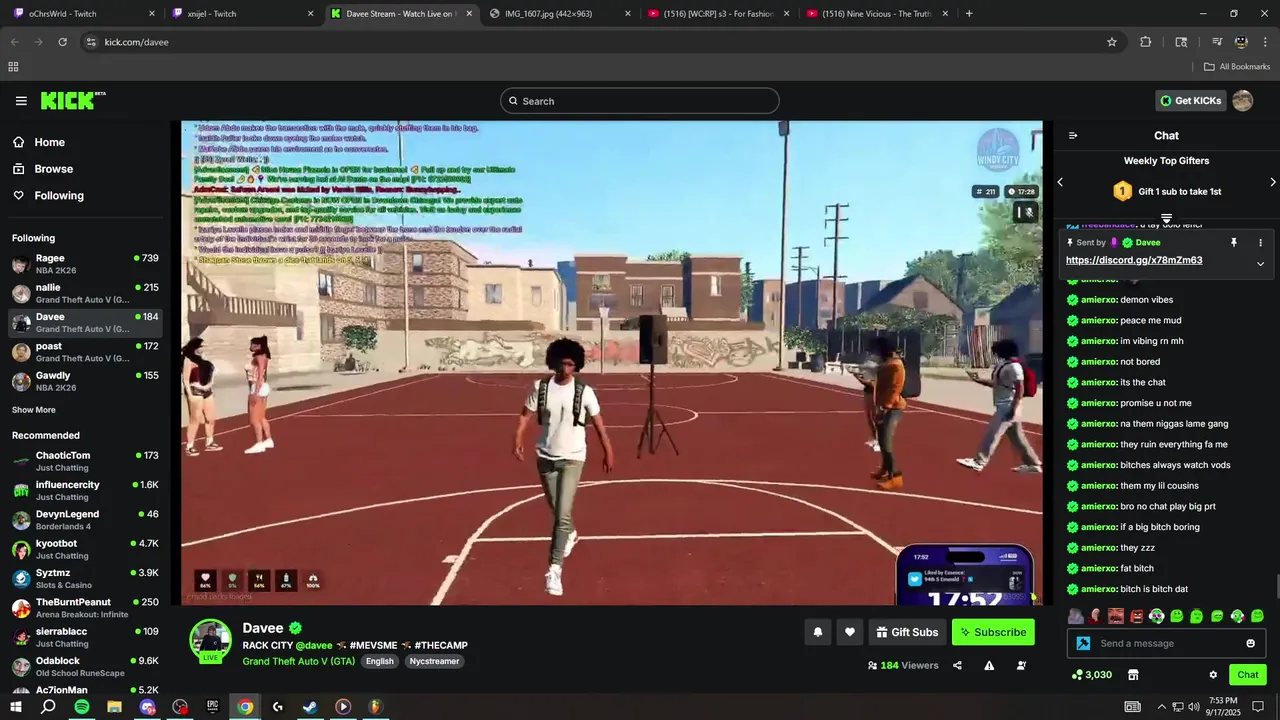This screenshot has width=1280, height=720.
Task: Select the English language tag
Action: click(x=380, y=661)
